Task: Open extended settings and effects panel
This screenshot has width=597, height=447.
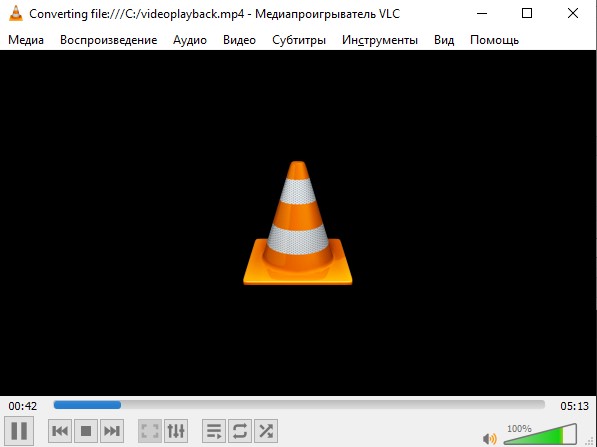Action: pyautogui.click(x=176, y=431)
